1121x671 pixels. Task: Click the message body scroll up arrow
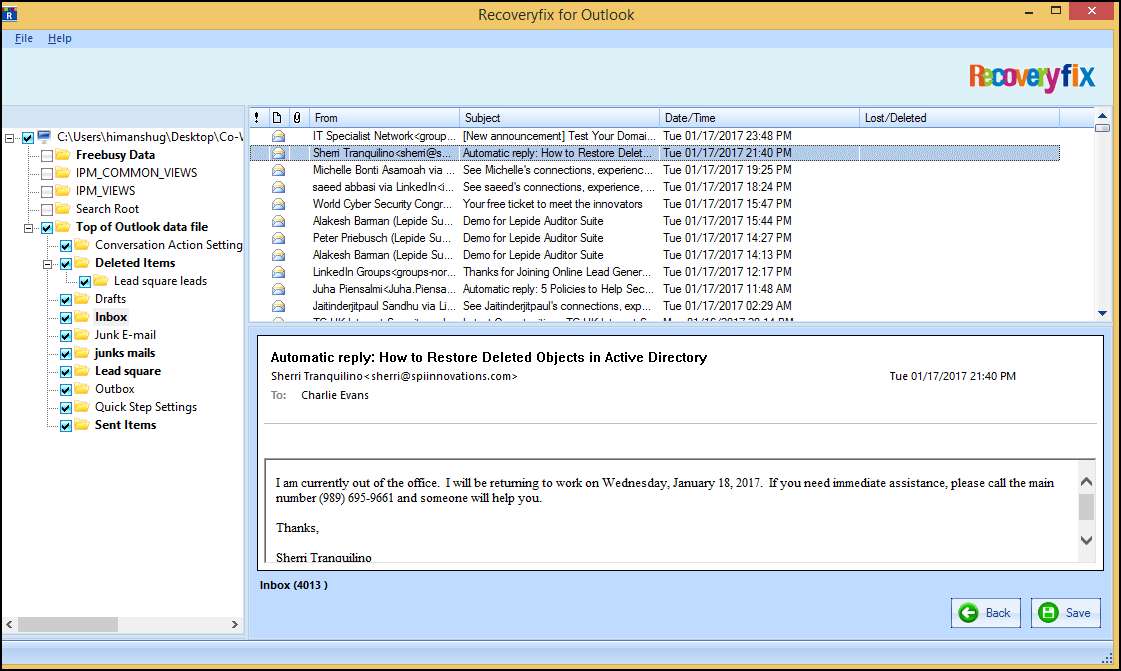coord(1086,482)
